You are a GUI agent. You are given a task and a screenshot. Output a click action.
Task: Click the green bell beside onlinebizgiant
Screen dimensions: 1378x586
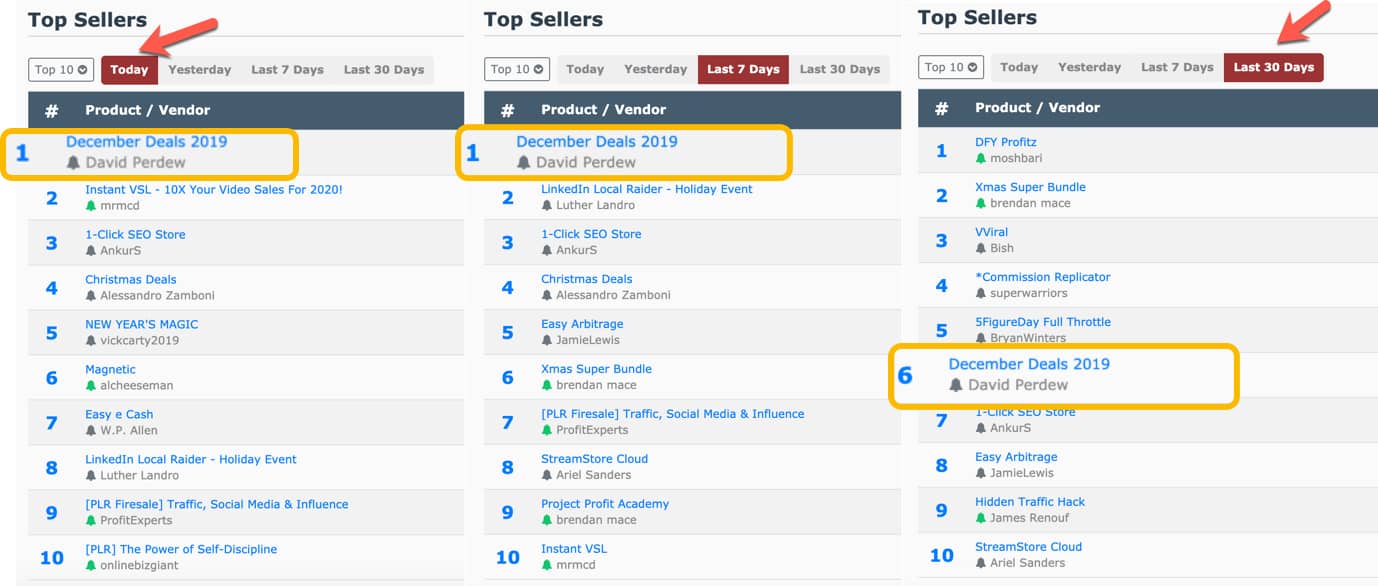pos(91,566)
